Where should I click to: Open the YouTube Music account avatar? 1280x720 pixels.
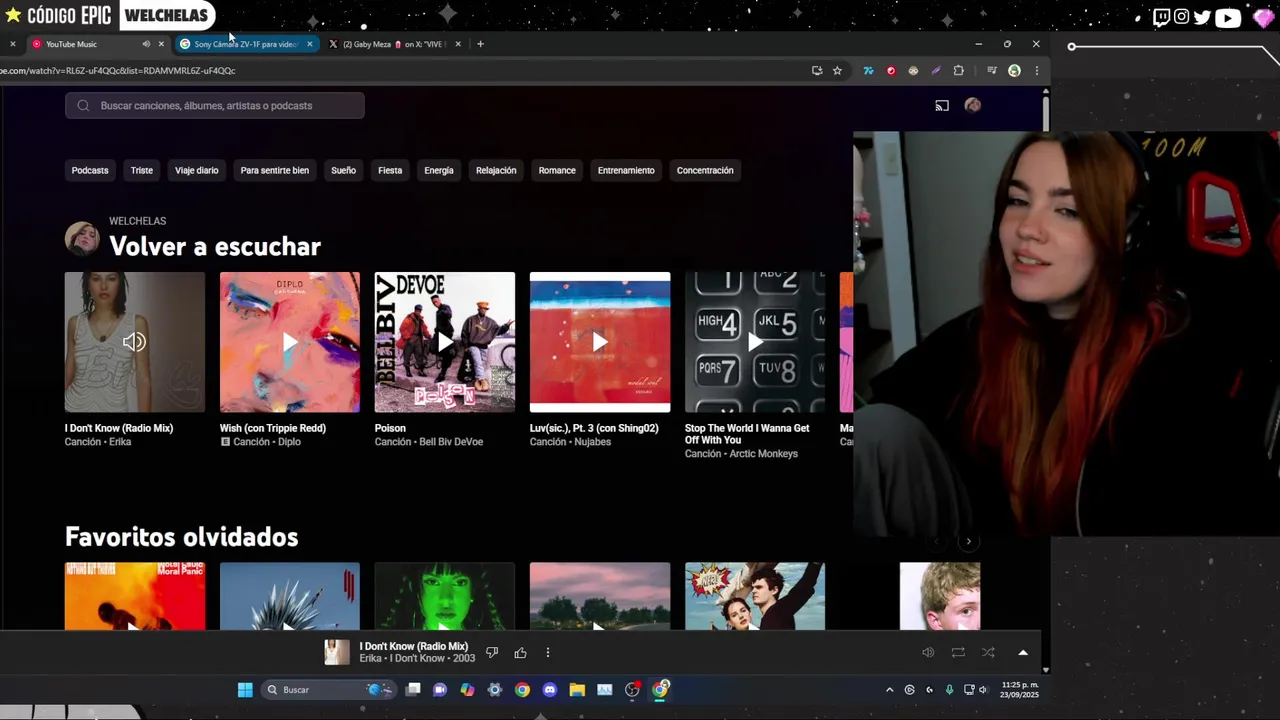[x=972, y=105]
